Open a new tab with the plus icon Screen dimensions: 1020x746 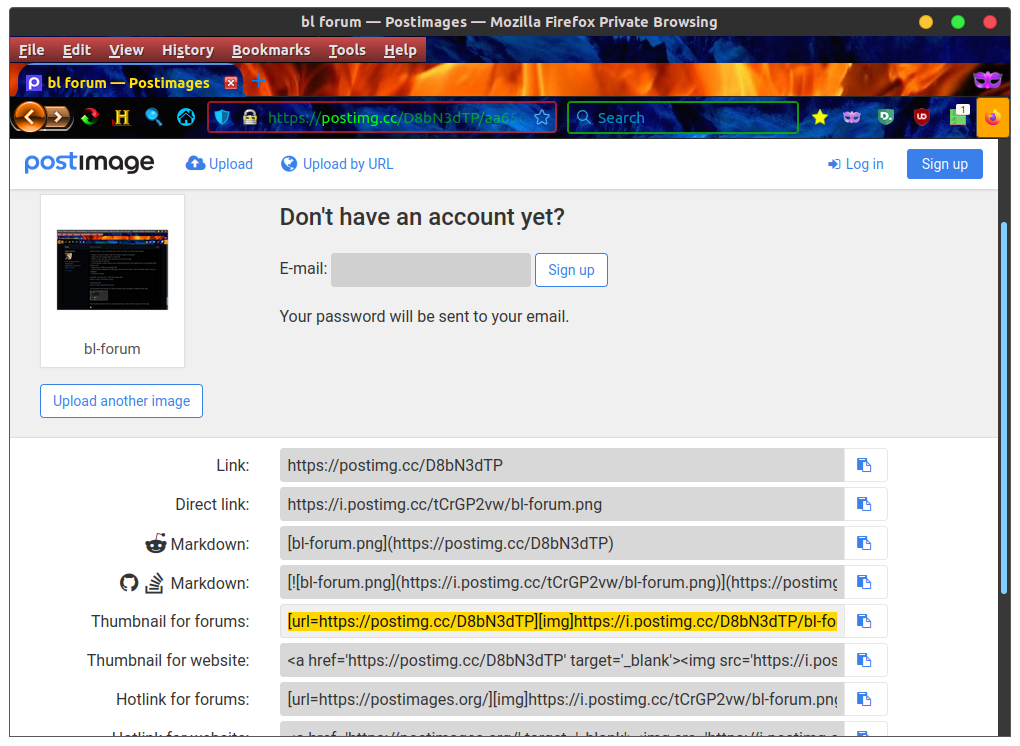(x=258, y=81)
